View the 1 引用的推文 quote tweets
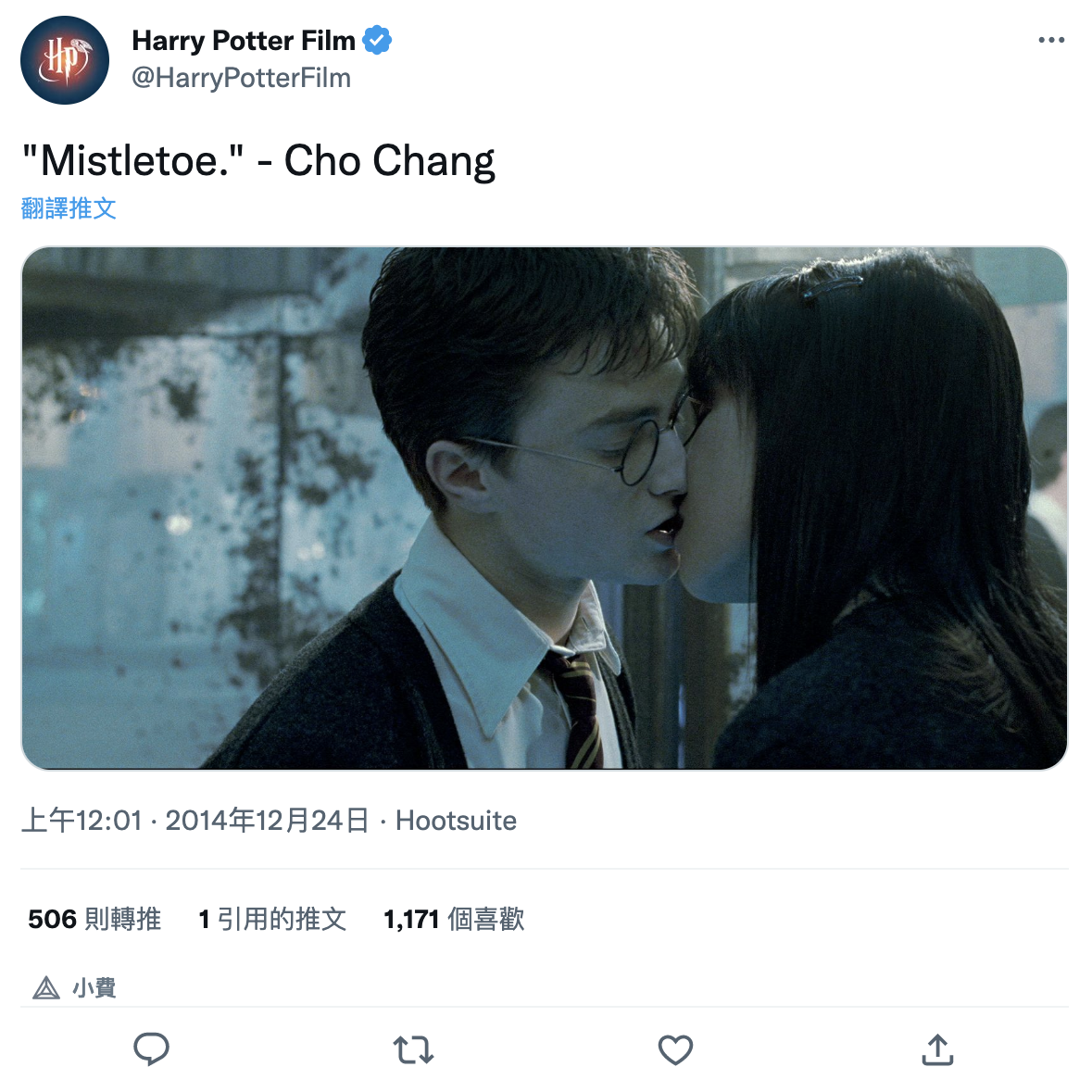 [272, 920]
